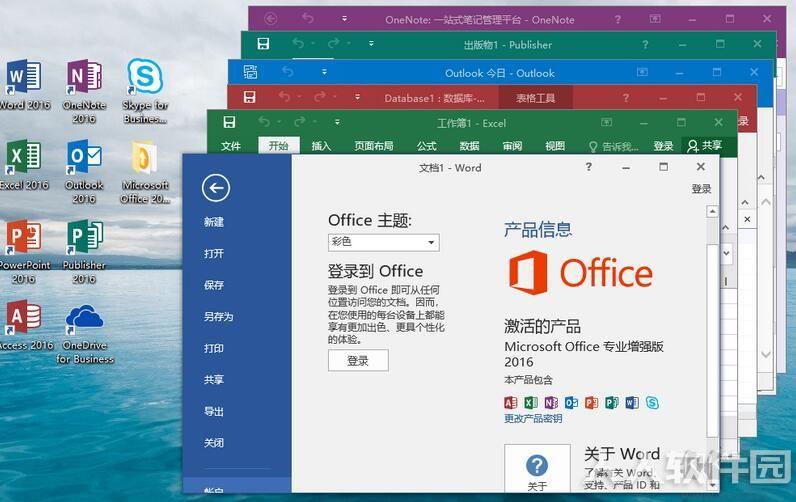Switch to the 公式 tab in Excel
The width and height of the screenshot is (796, 502).
tap(426, 146)
